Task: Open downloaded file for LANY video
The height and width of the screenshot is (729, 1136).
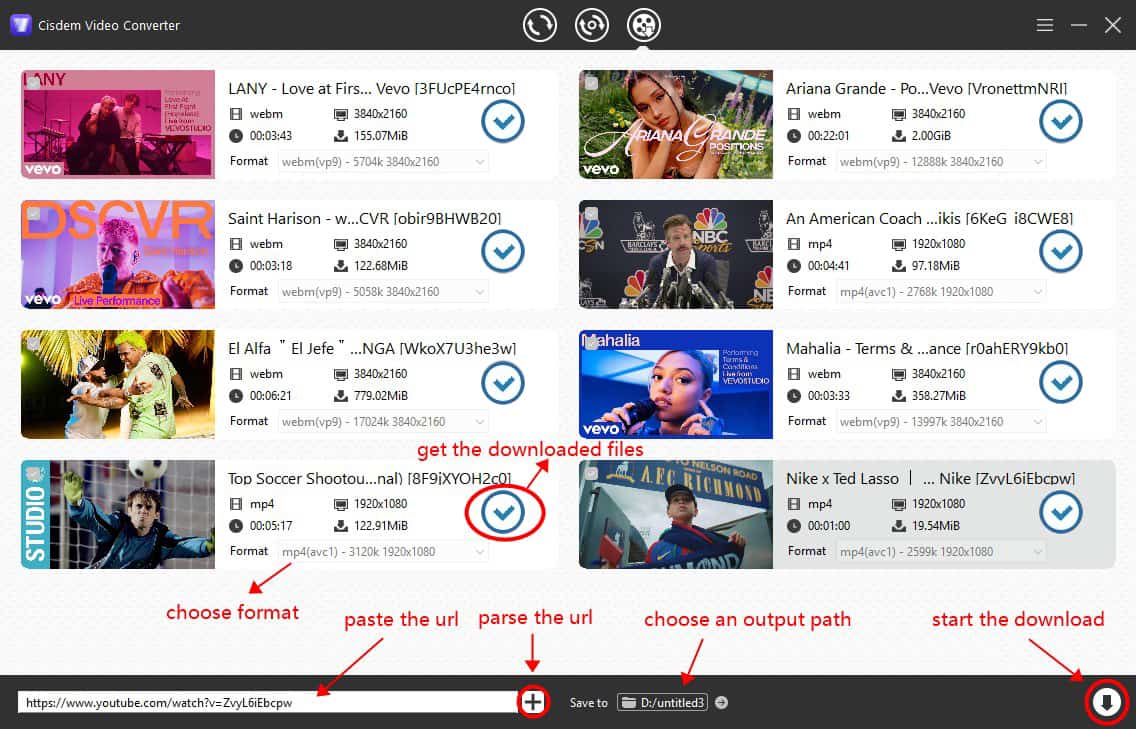Action: pos(503,121)
